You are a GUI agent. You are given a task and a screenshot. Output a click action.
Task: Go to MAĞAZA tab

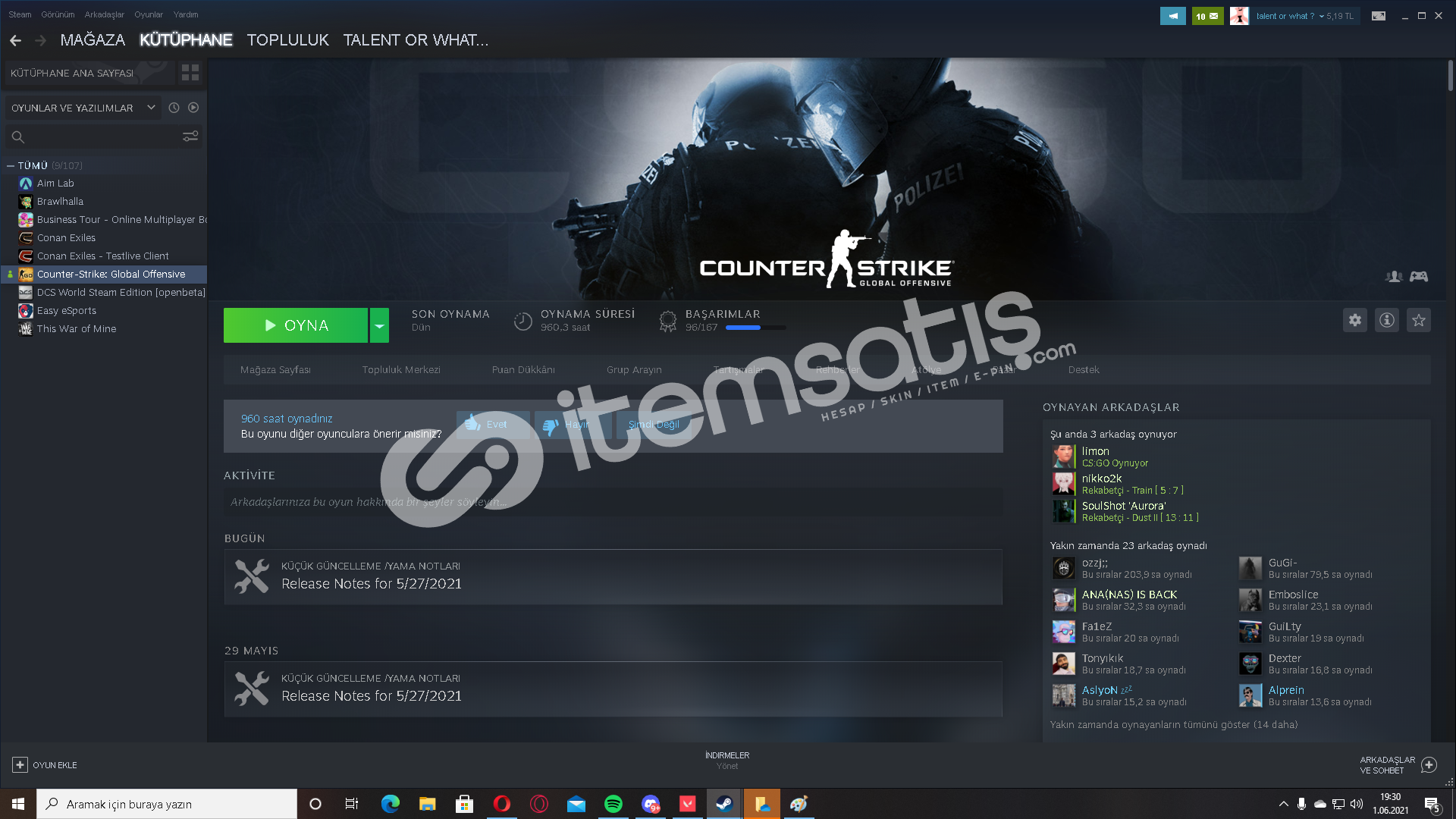coord(93,40)
